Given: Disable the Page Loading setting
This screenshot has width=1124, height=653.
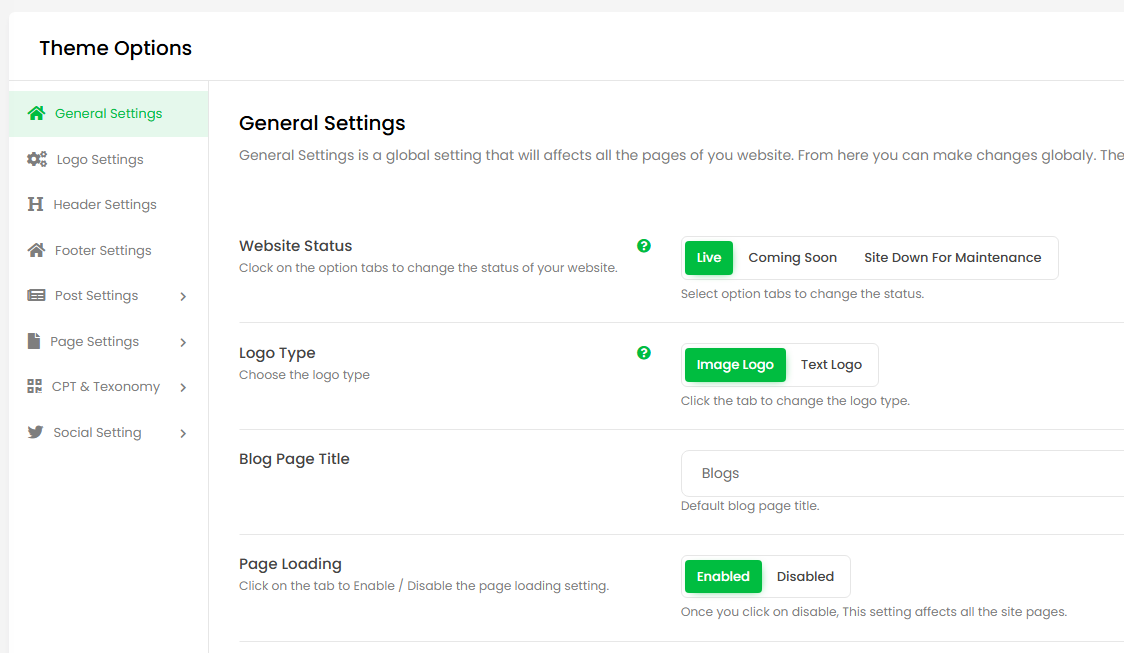Looking at the screenshot, I should point(805,577).
